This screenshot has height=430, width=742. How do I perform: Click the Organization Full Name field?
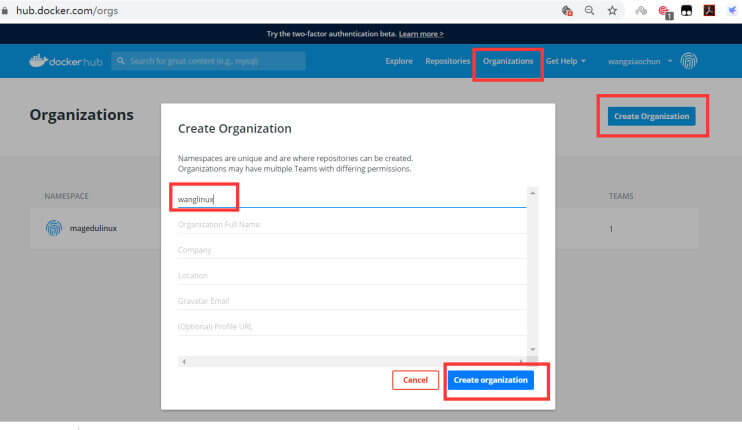(352, 225)
